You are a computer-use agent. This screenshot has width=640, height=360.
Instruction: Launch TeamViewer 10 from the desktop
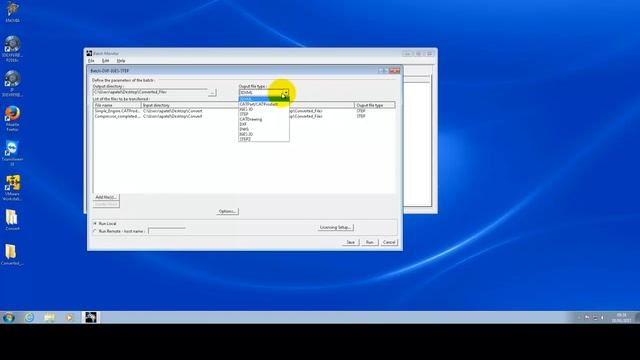12,153
